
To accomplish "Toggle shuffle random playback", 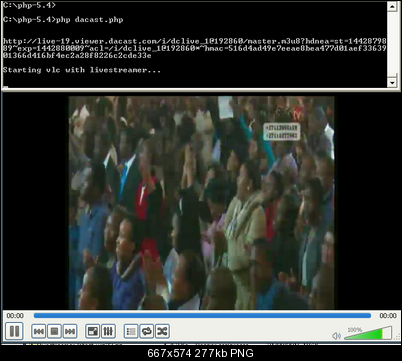I will (x=162, y=331).
